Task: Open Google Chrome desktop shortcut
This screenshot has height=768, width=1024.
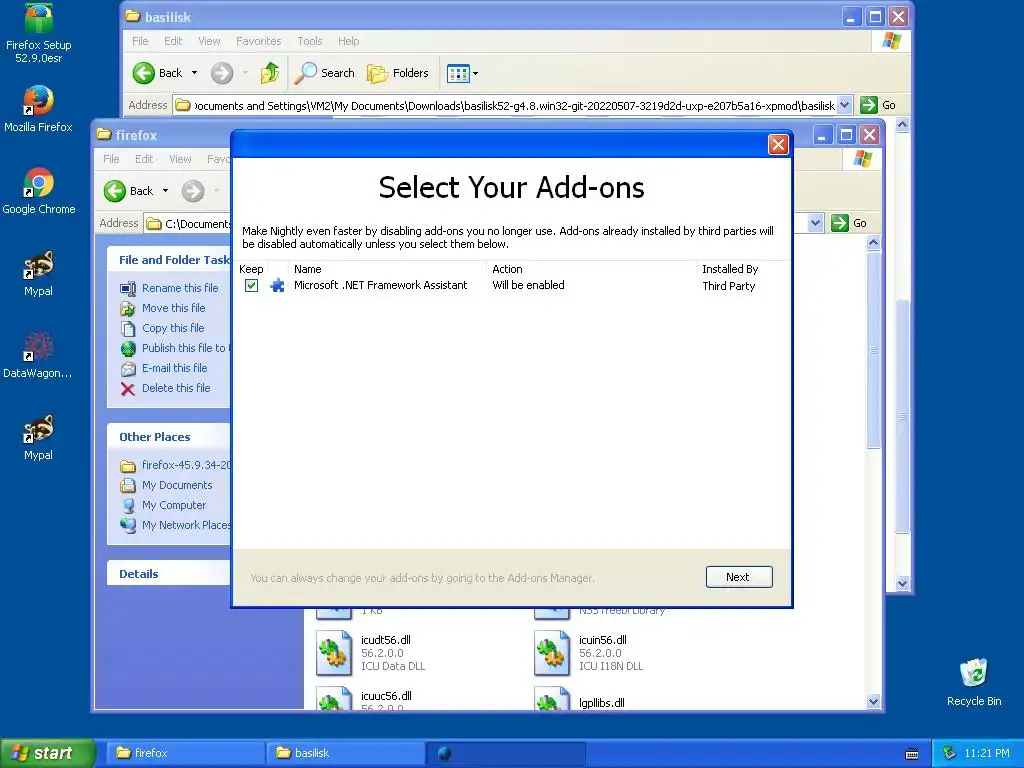Action: click(39, 191)
